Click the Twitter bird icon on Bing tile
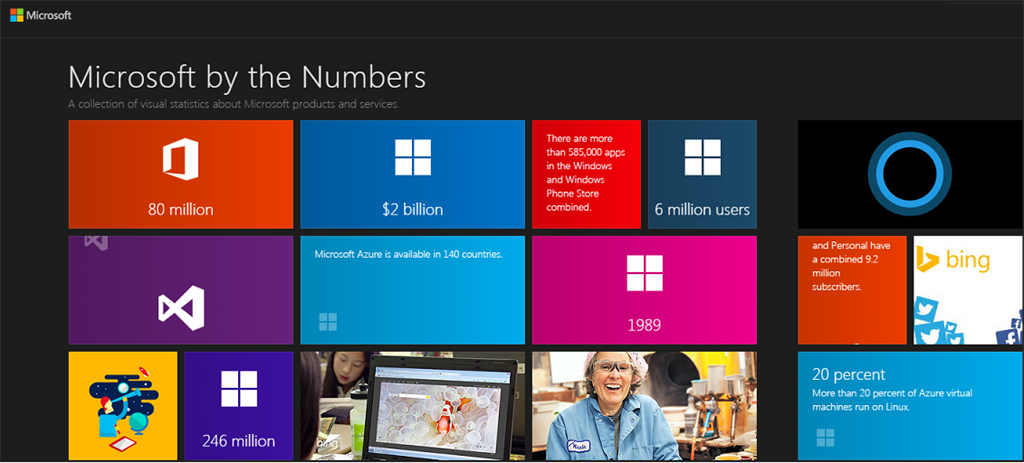 click(927, 310)
